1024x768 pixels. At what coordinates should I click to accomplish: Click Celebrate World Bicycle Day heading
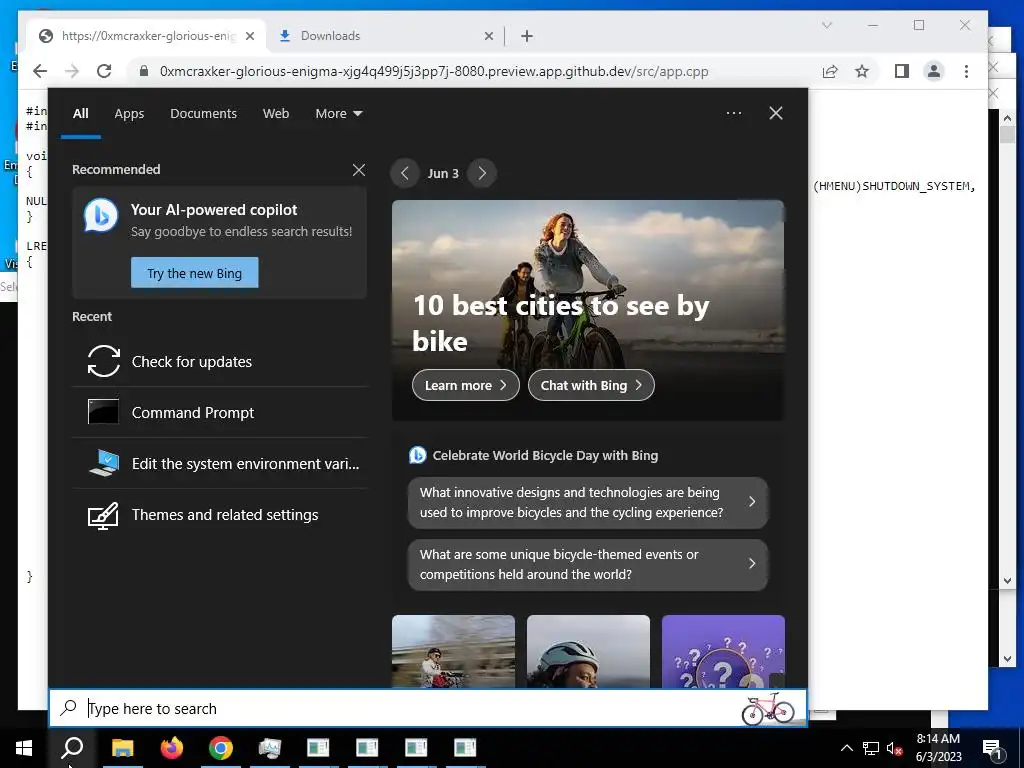coord(545,456)
